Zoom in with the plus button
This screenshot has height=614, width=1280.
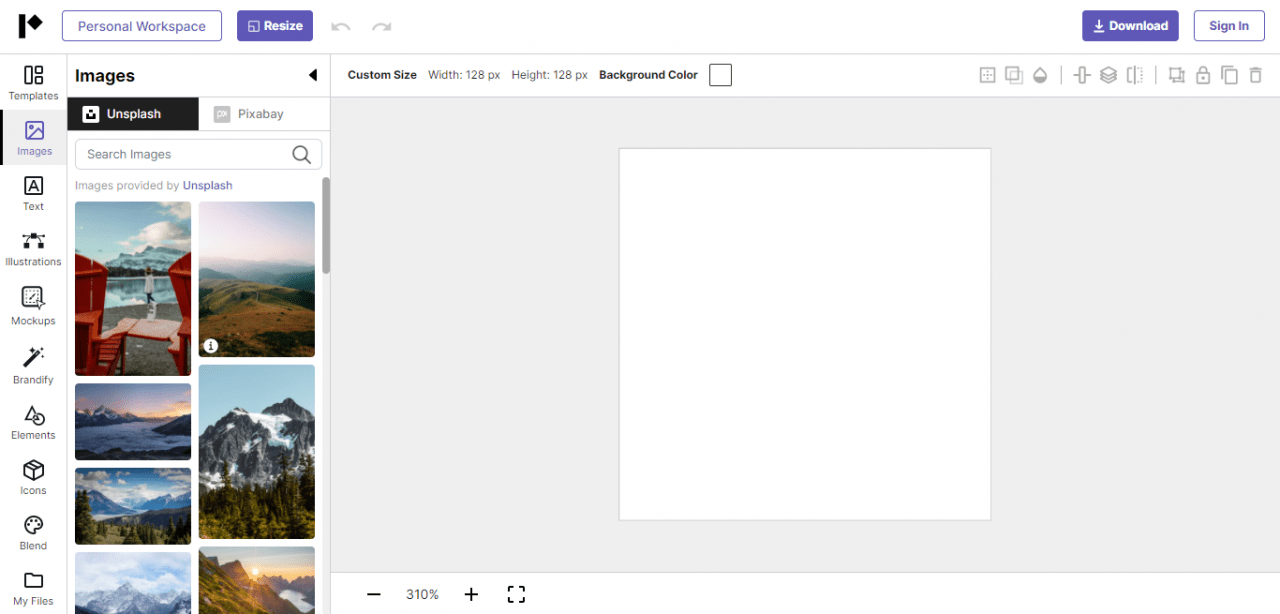point(471,594)
